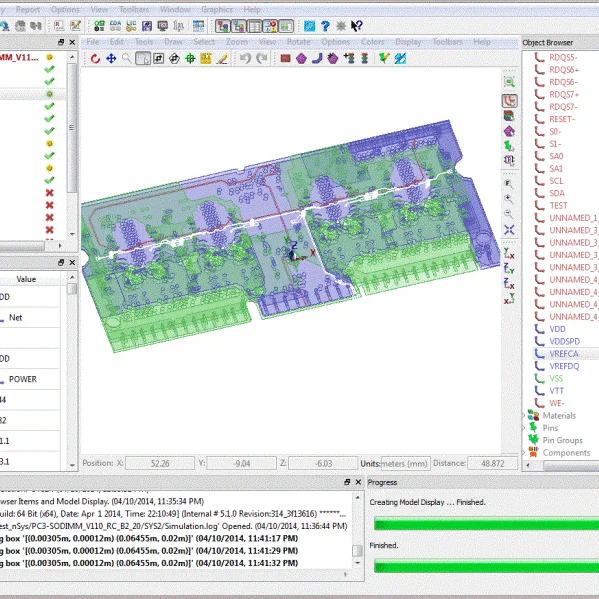Click the save floppy disk icon

tap(147, 26)
